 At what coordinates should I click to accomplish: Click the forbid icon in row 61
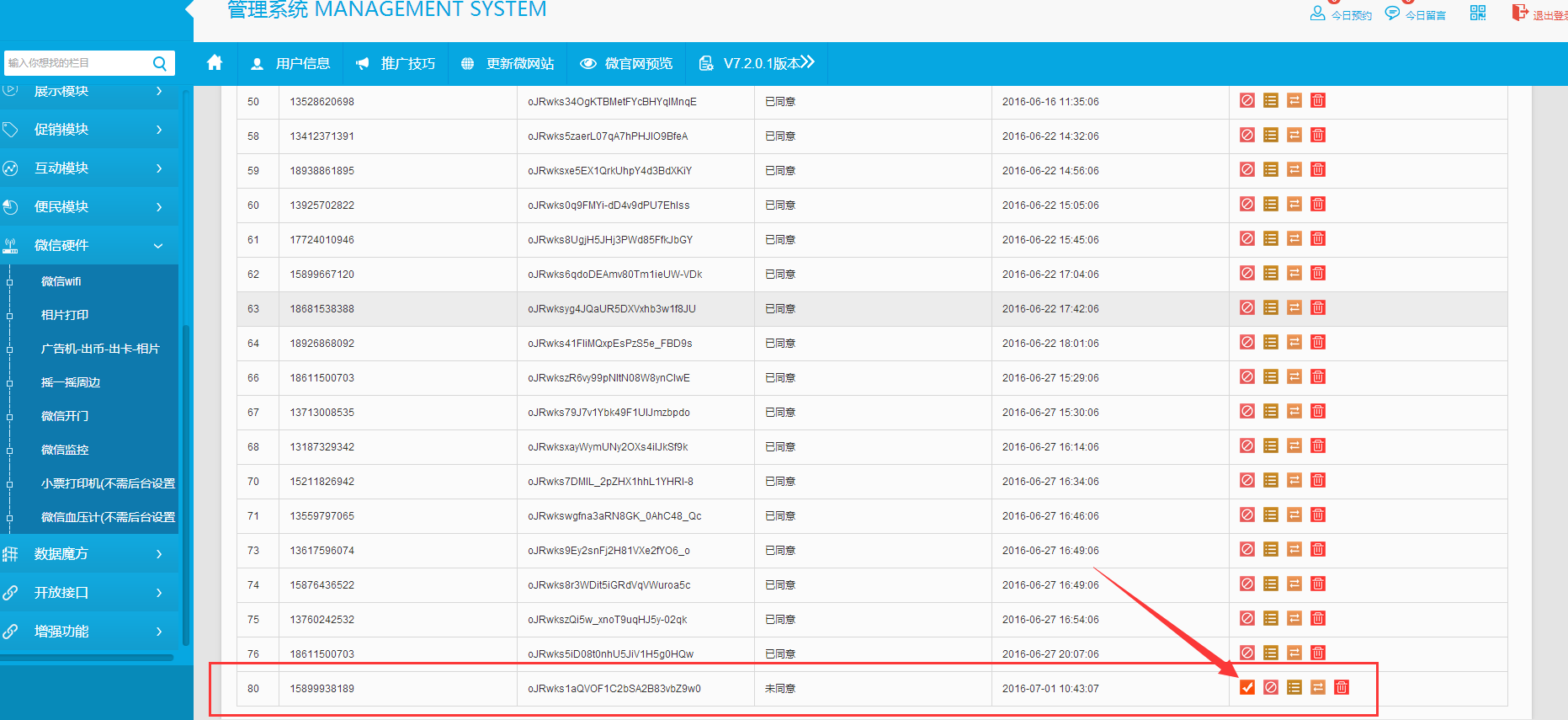pyautogui.click(x=1247, y=238)
